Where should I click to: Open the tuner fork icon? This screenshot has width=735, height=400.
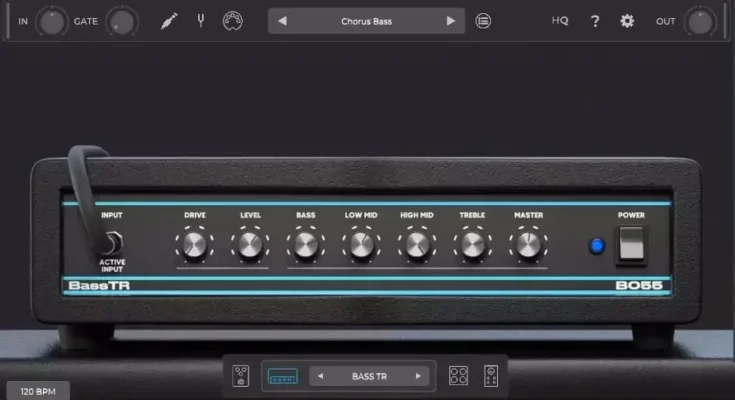200,21
